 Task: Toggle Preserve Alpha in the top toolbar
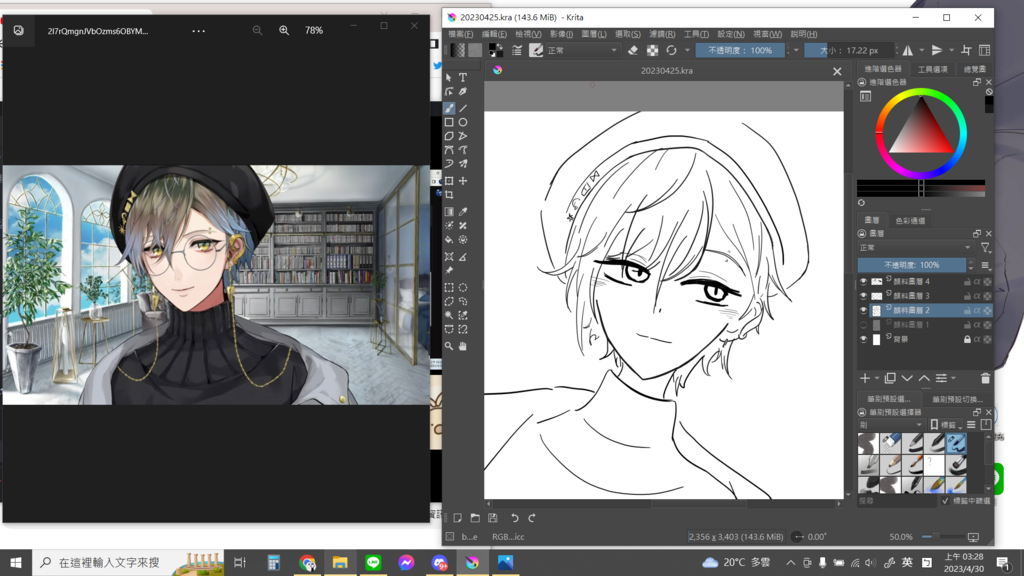(652, 50)
